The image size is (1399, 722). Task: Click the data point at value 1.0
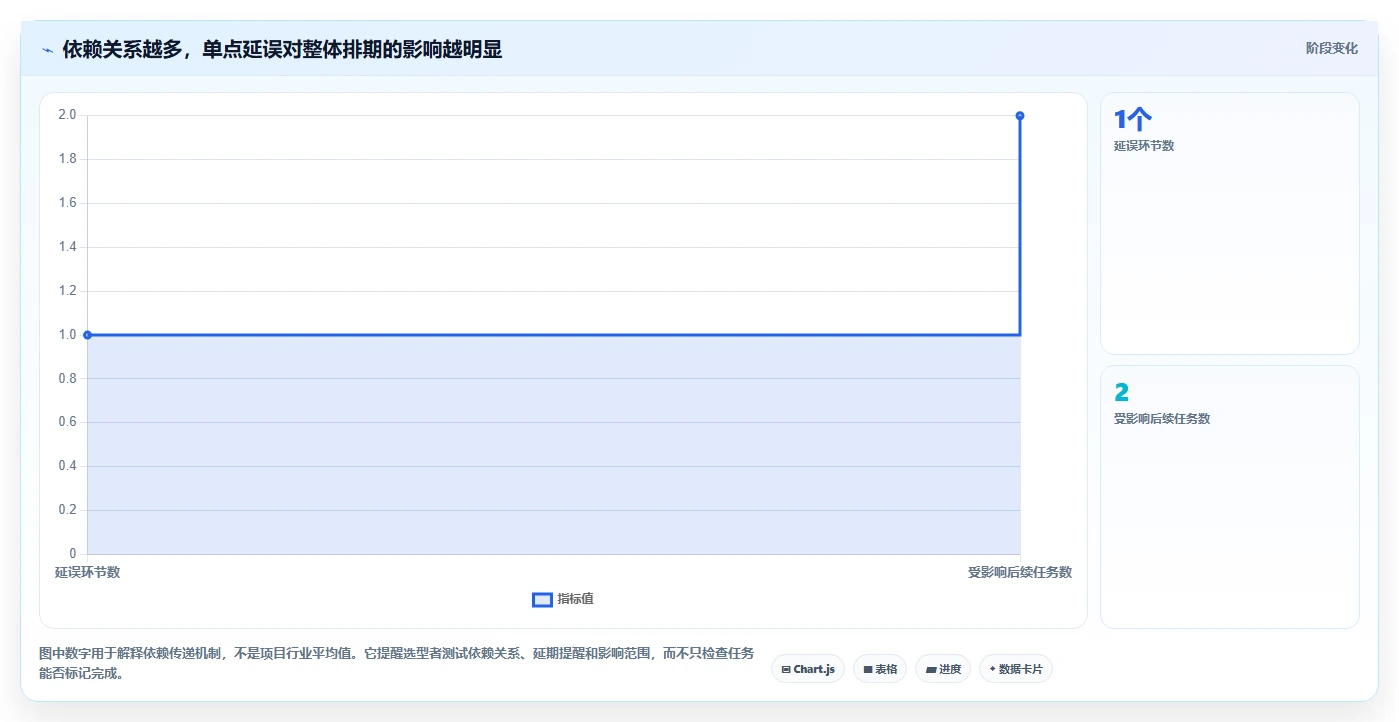(x=88, y=335)
